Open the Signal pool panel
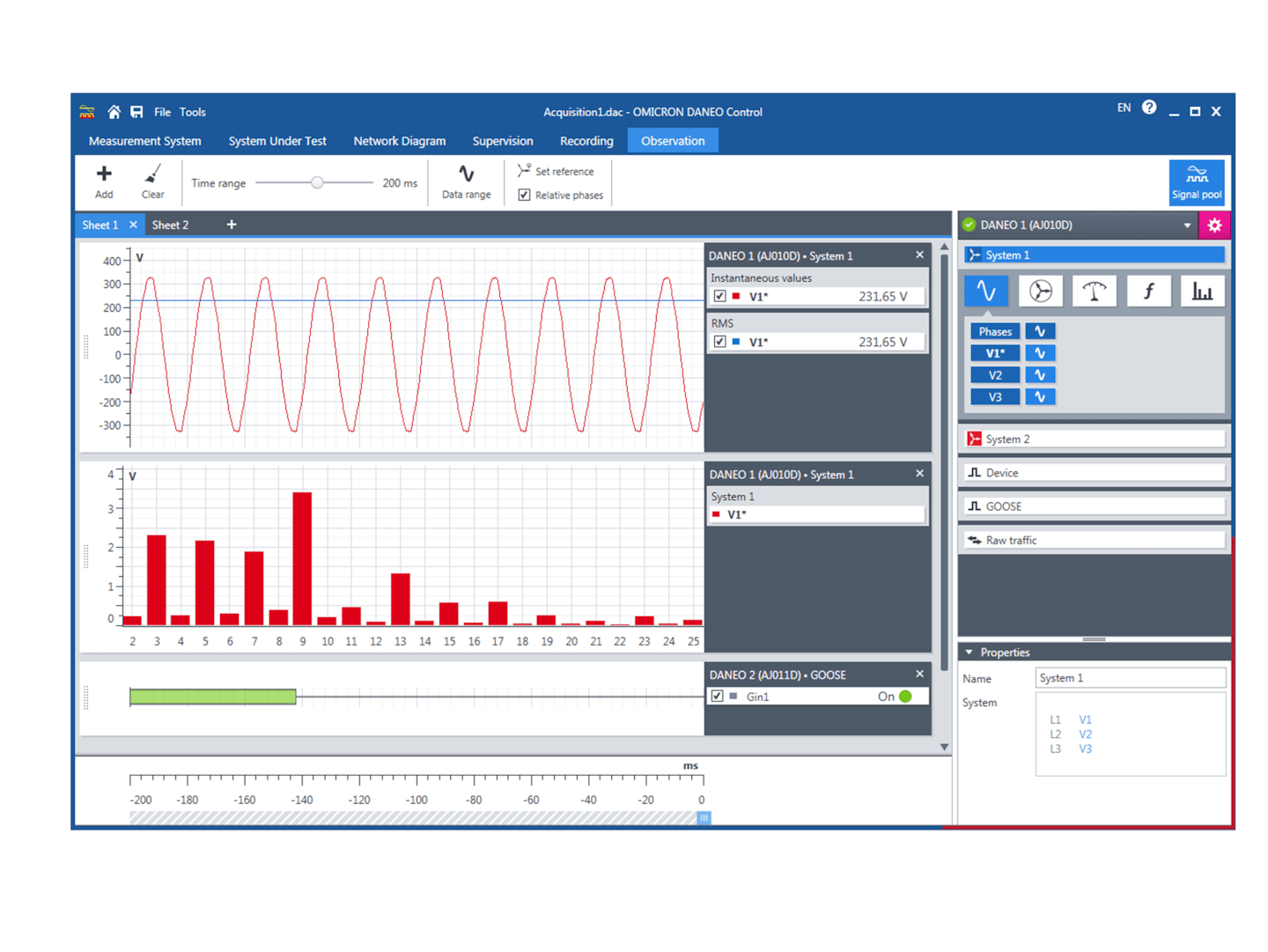1268x952 pixels. (1196, 181)
